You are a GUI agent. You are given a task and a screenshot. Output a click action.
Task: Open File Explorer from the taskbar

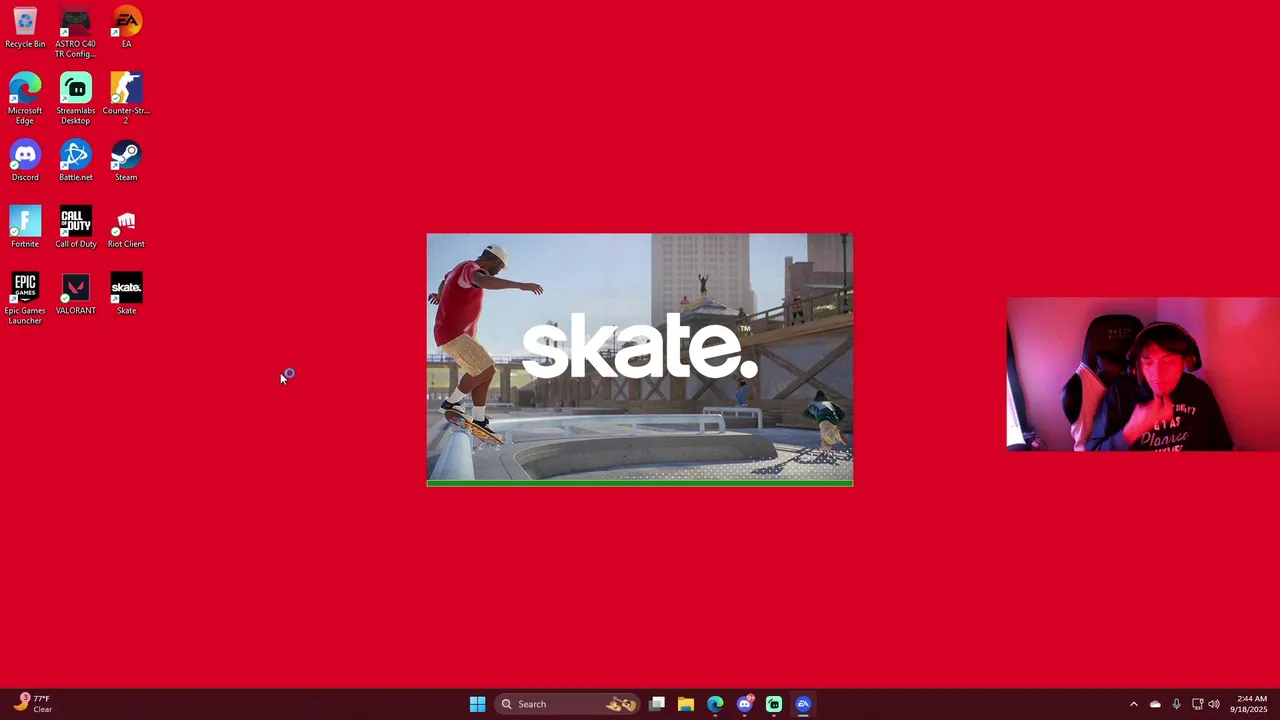pos(686,704)
